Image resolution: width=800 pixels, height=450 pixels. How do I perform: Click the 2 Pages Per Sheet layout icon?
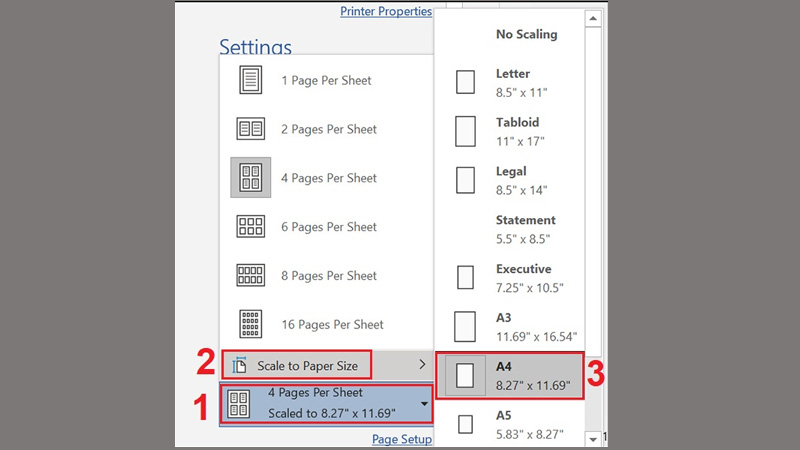[251, 129]
